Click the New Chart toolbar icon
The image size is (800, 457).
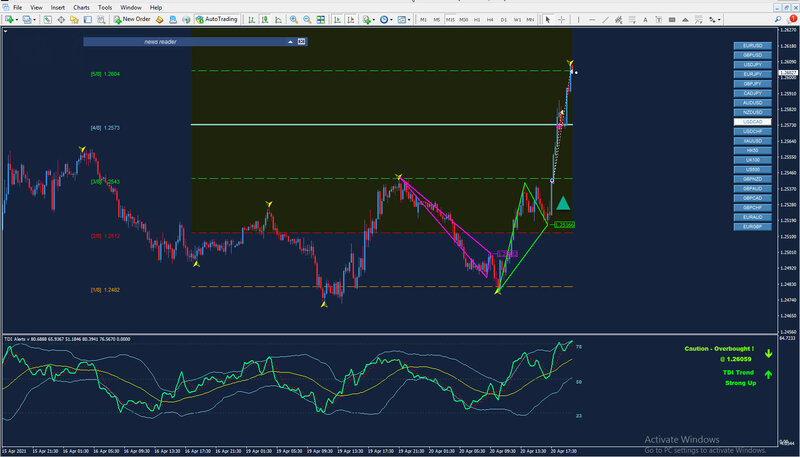(9, 19)
